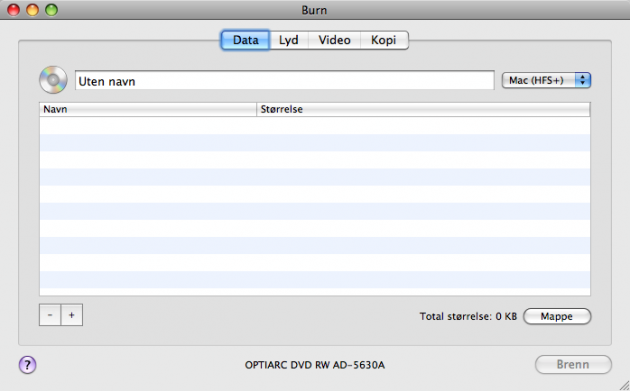Close the Burn window with red button
630x391 pixels.
coord(14,10)
